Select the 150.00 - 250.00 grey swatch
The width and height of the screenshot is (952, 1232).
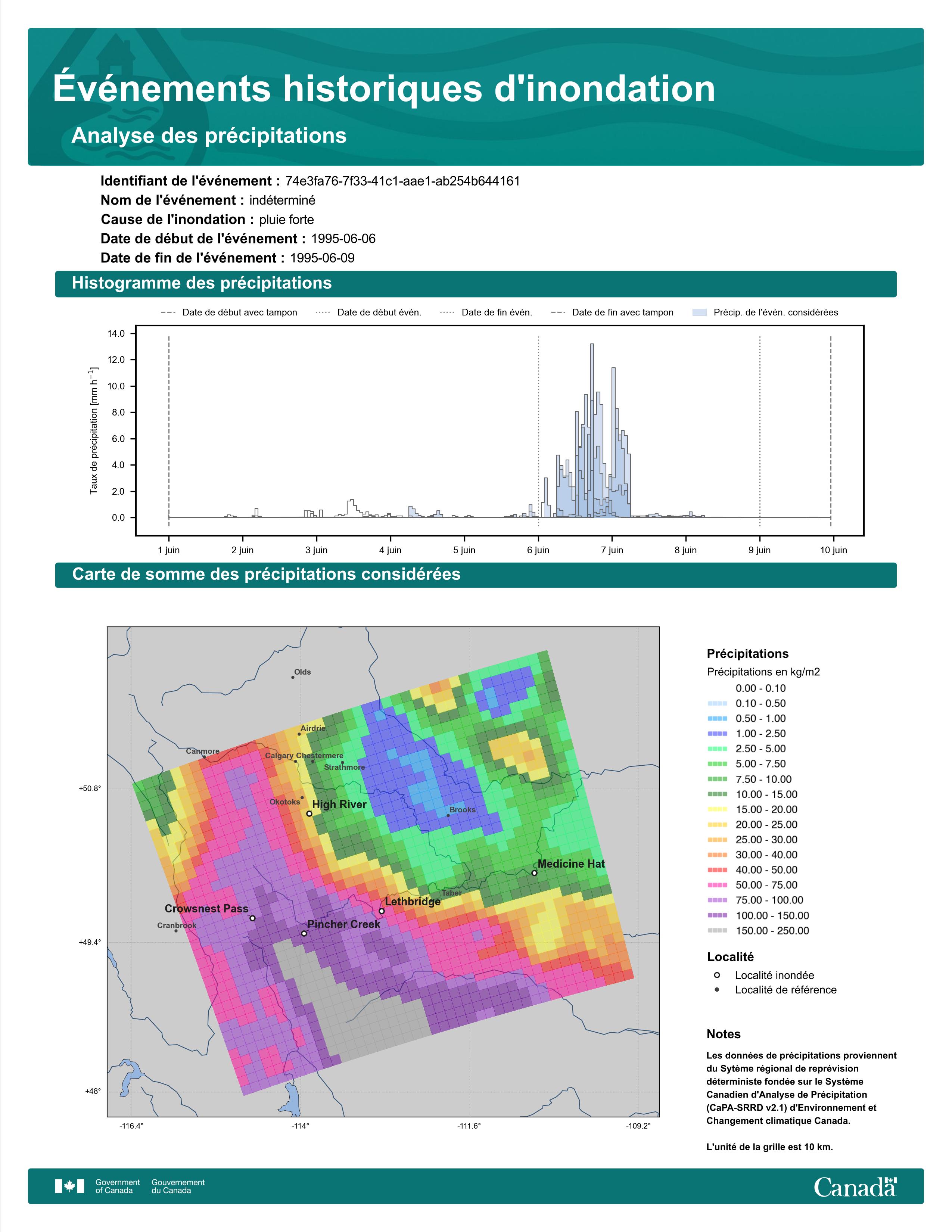(717, 931)
